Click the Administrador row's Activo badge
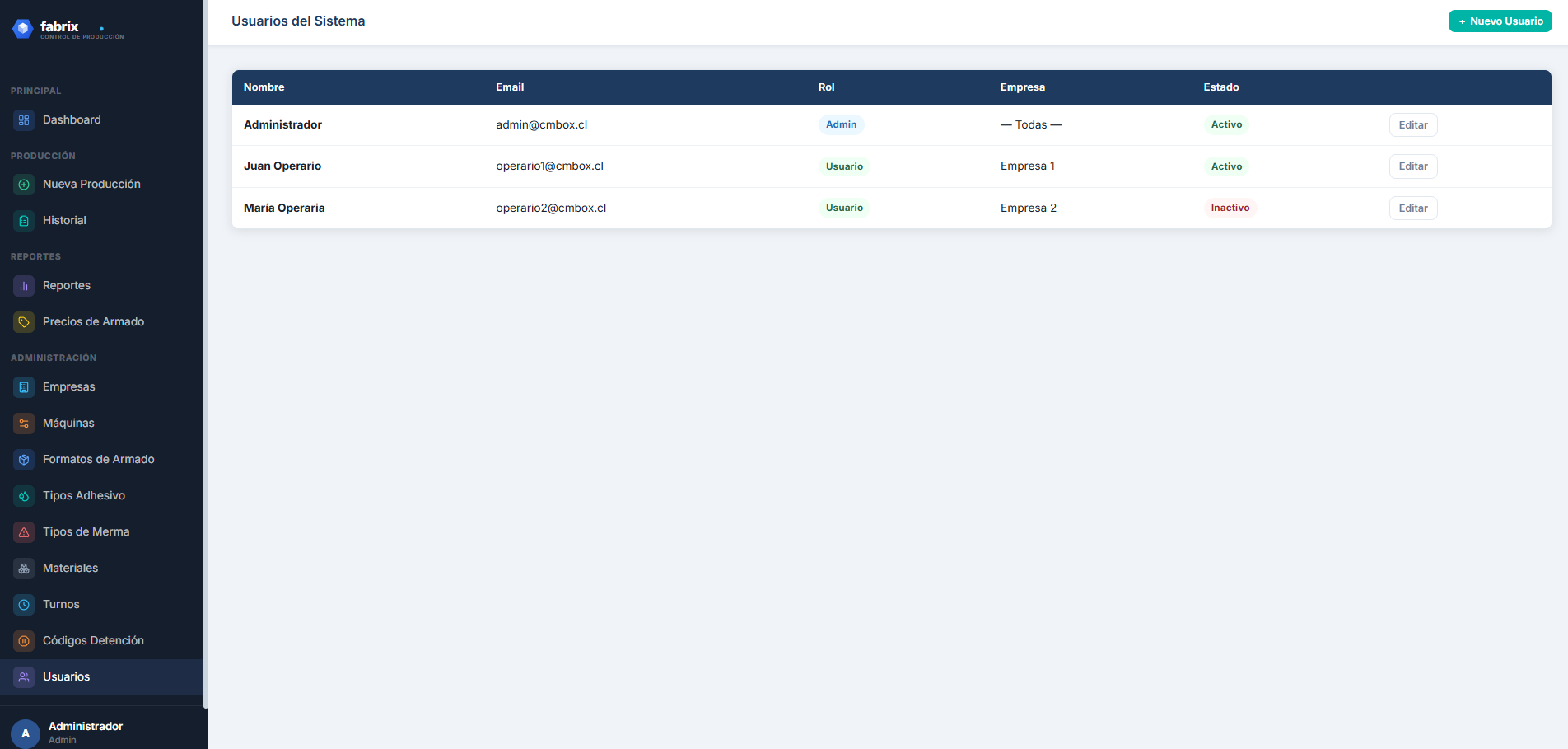The image size is (1568, 749). (x=1226, y=125)
